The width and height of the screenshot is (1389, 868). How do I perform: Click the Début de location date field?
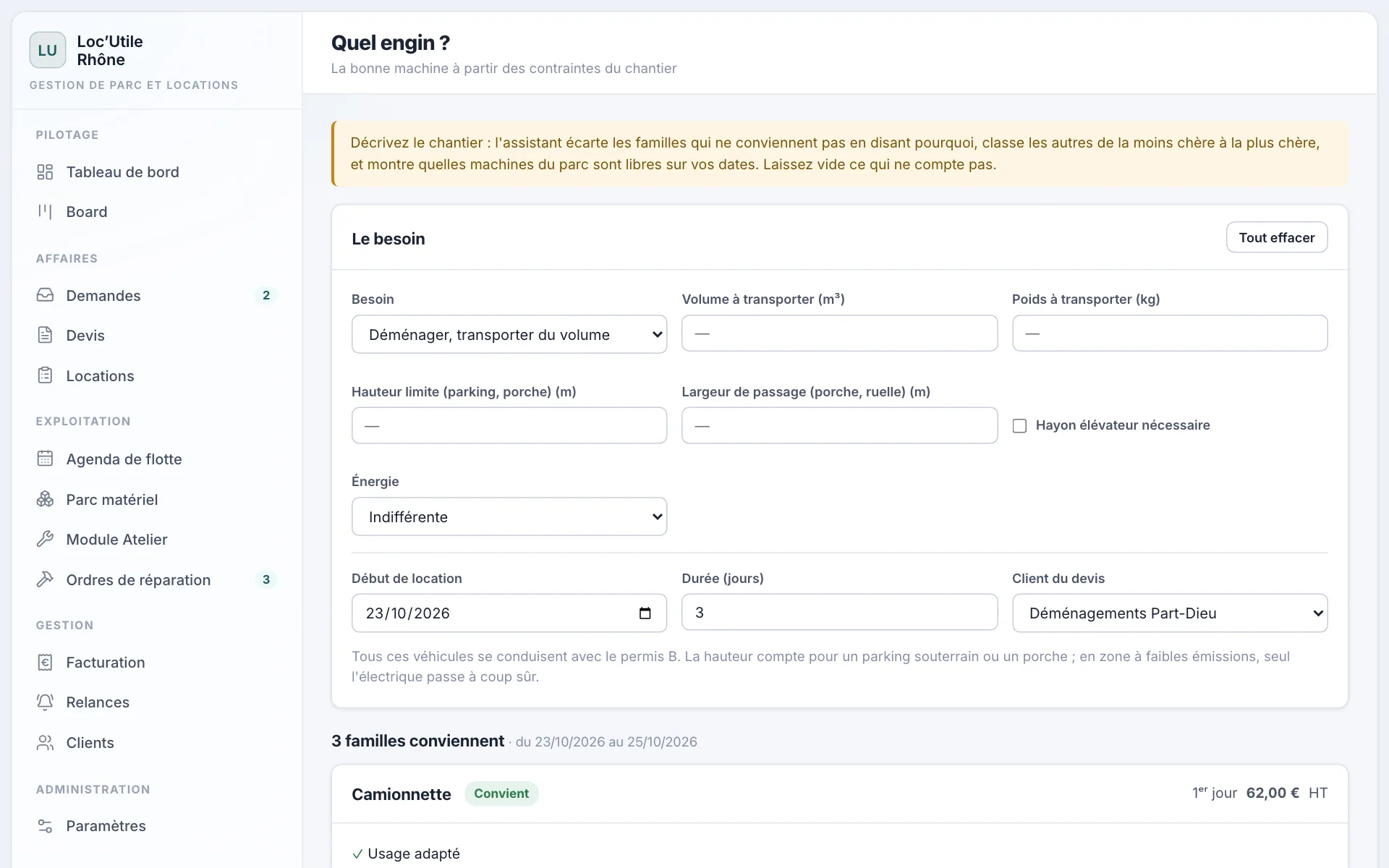(x=509, y=613)
